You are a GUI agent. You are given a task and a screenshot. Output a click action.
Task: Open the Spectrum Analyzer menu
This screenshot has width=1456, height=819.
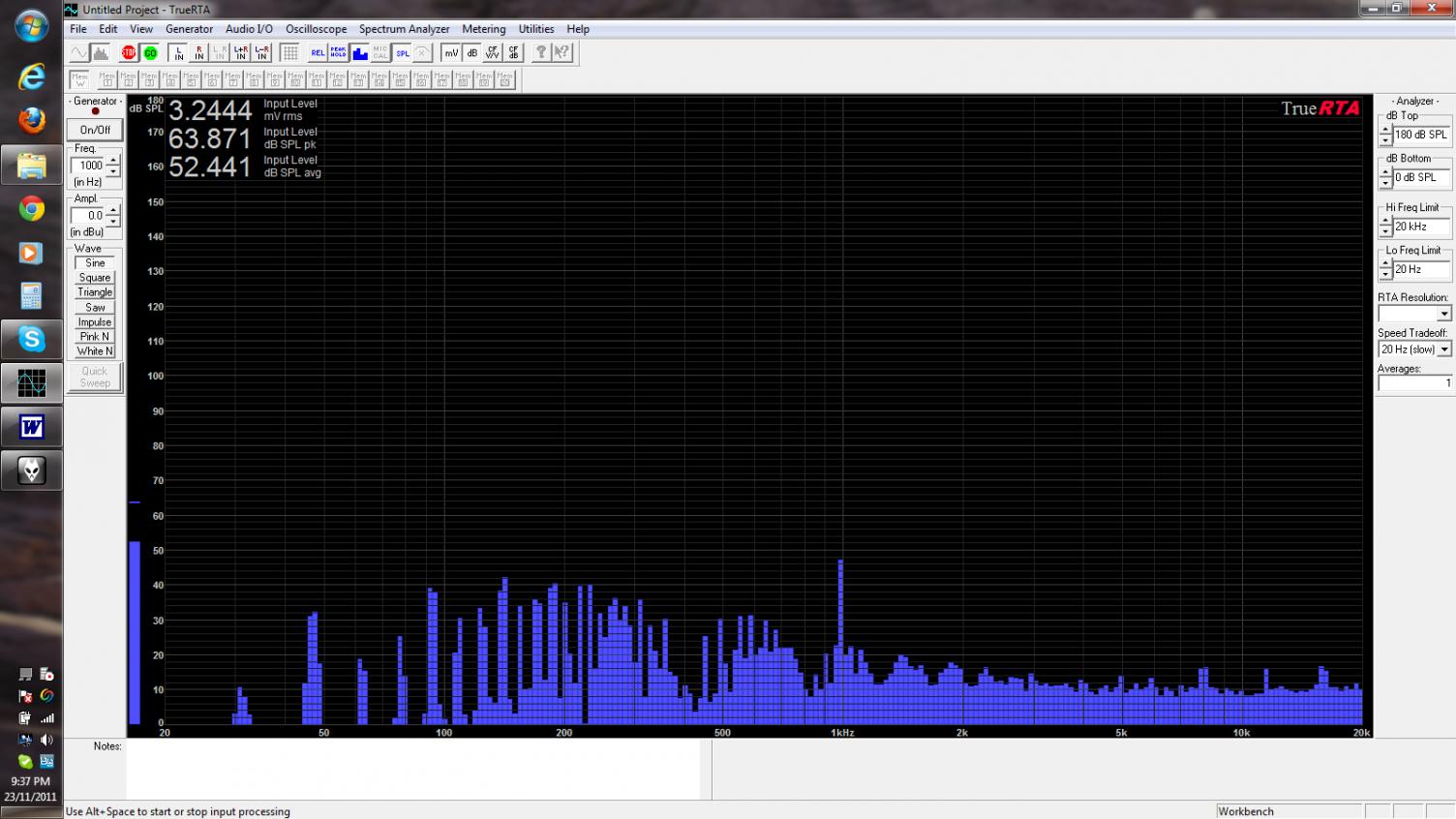coord(404,29)
